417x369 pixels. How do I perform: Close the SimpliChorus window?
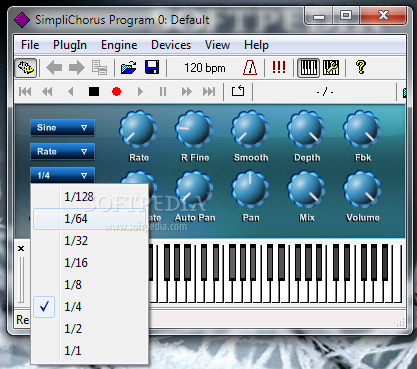point(383,16)
